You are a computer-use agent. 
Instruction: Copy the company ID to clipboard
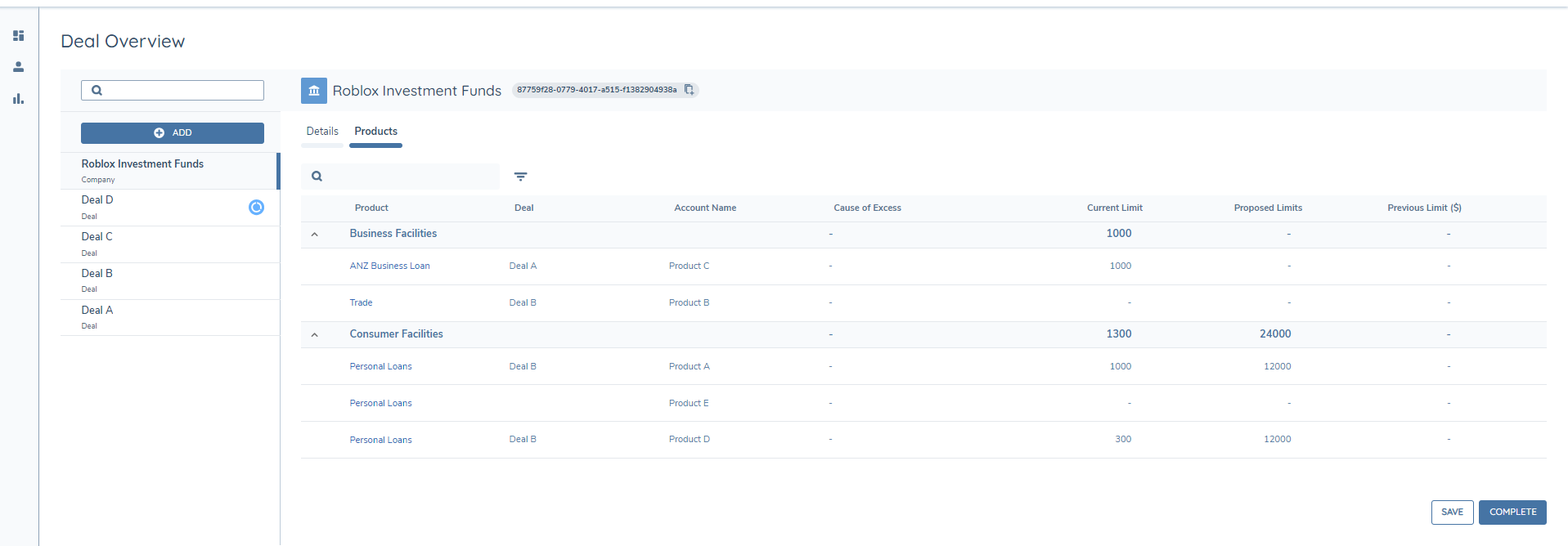(x=689, y=90)
